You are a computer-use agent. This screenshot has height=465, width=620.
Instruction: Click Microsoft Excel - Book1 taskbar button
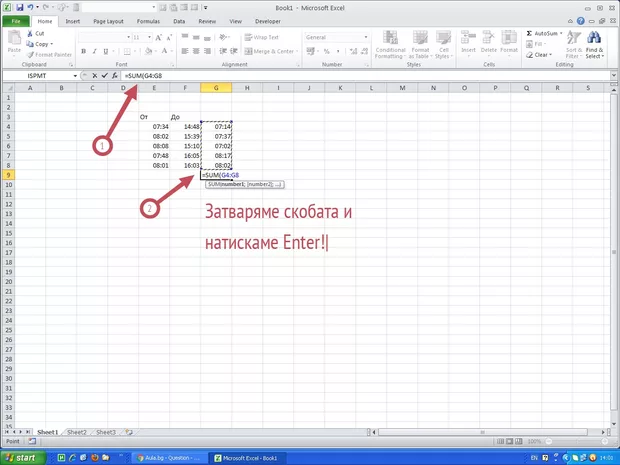247,458
